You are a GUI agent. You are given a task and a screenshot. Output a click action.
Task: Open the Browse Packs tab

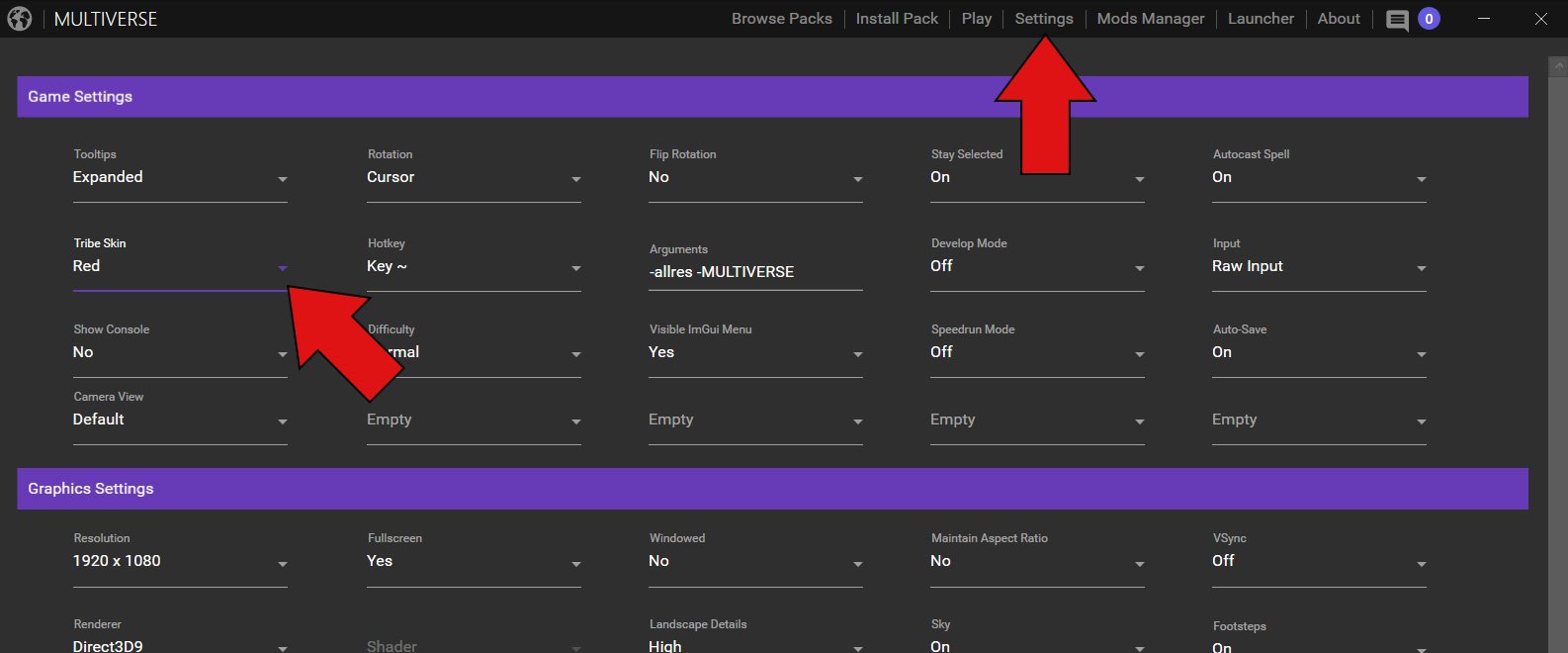coord(781,19)
